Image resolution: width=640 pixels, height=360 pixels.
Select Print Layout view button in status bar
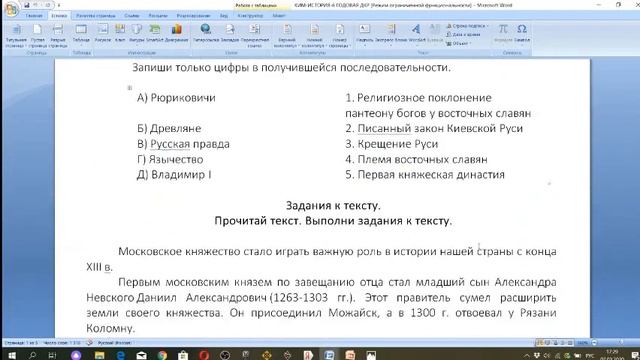(x=540, y=343)
